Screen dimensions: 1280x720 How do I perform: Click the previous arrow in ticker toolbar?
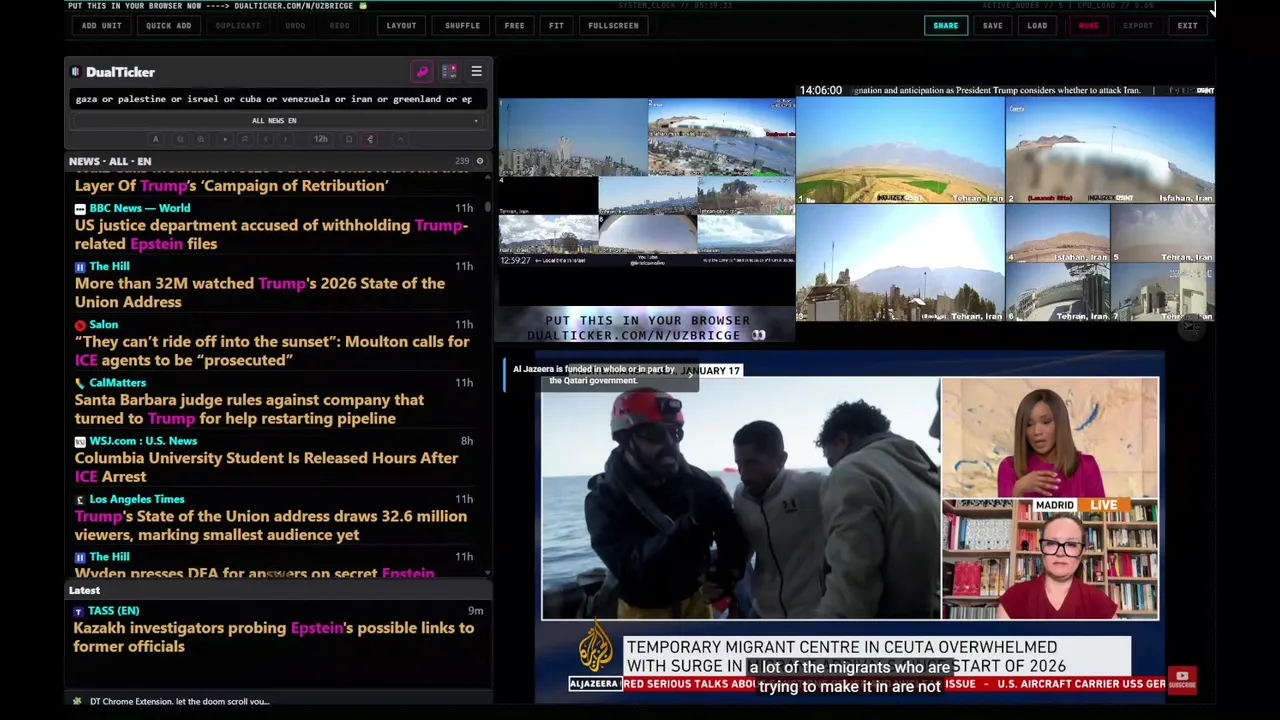coord(265,139)
